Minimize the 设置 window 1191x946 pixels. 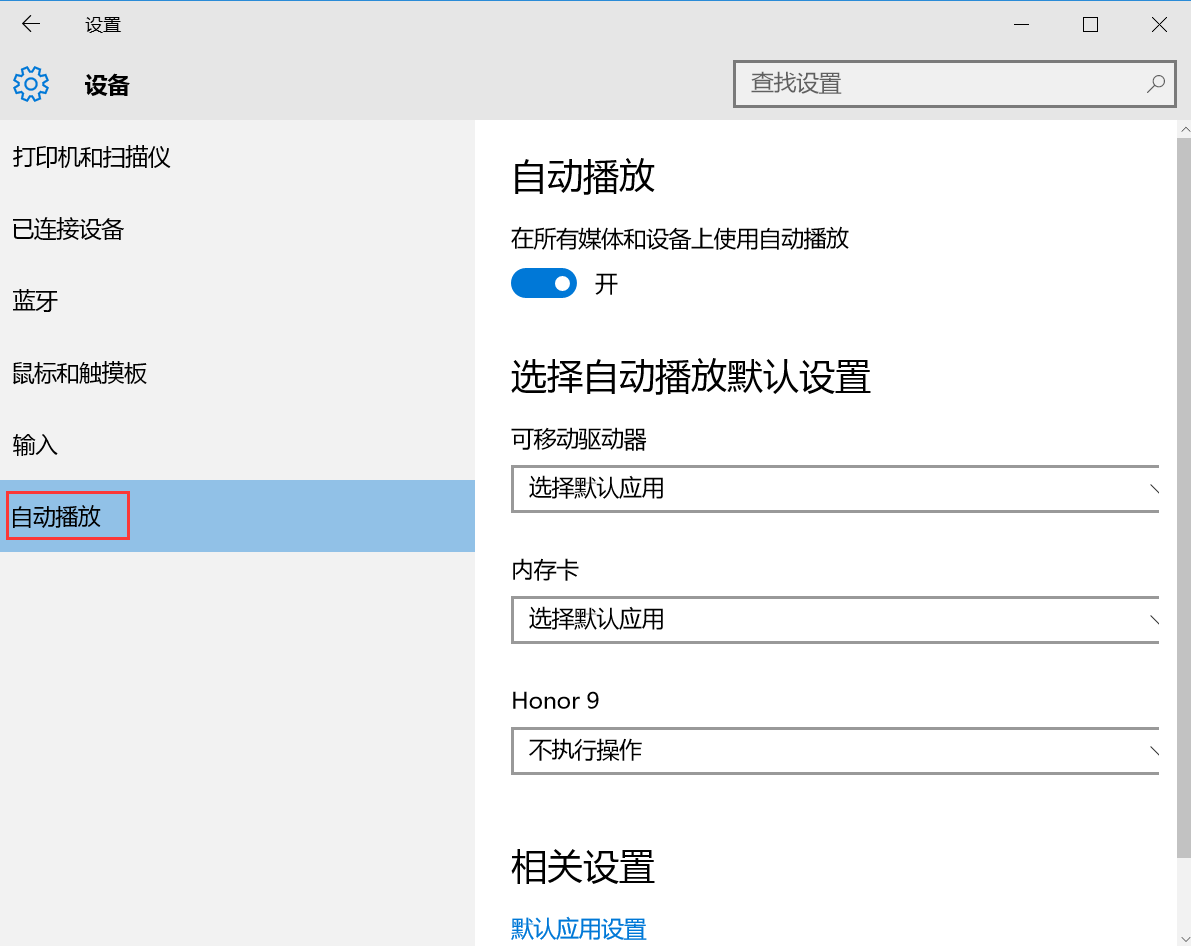click(x=1021, y=25)
